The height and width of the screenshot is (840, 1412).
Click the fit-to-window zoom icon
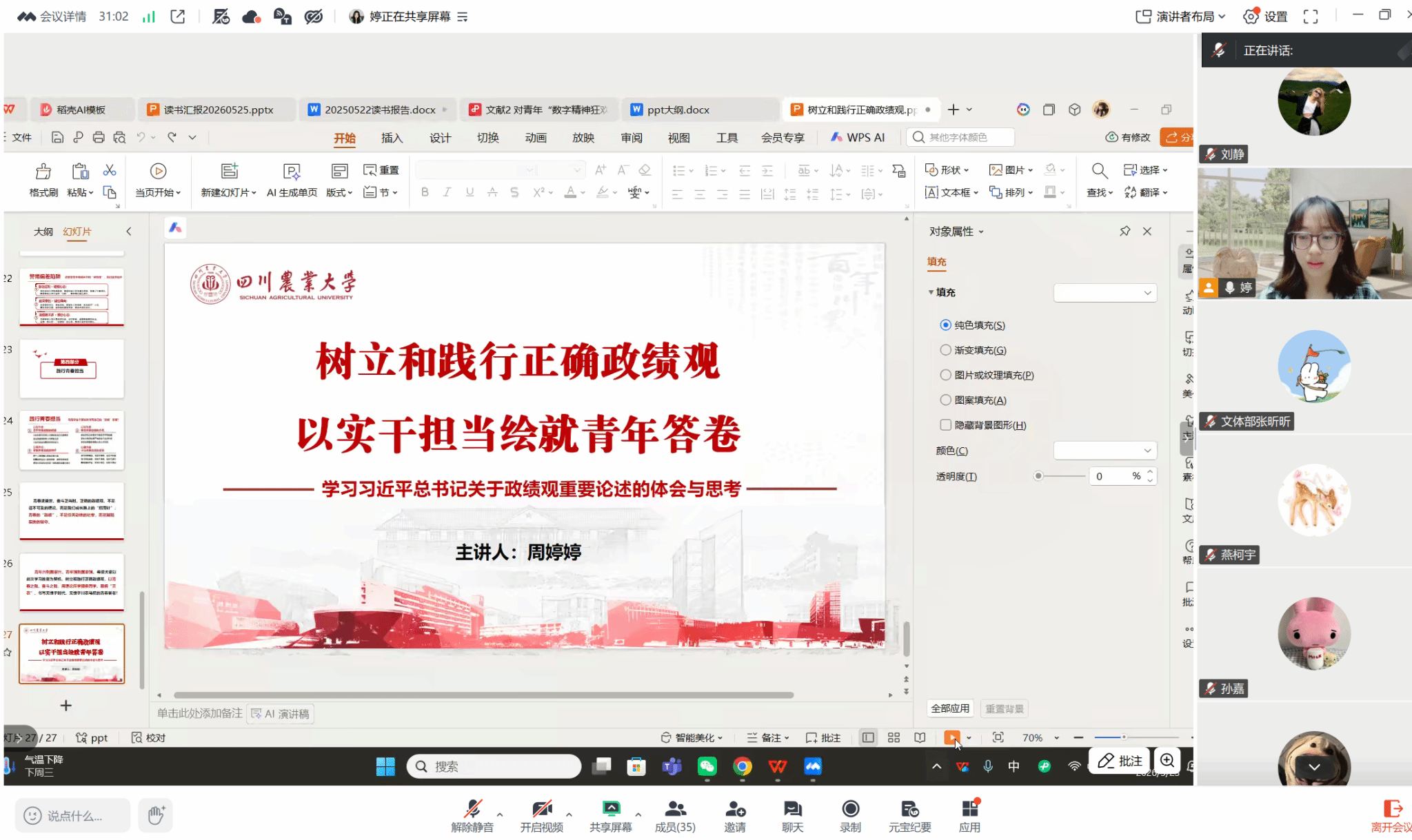(x=998, y=737)
